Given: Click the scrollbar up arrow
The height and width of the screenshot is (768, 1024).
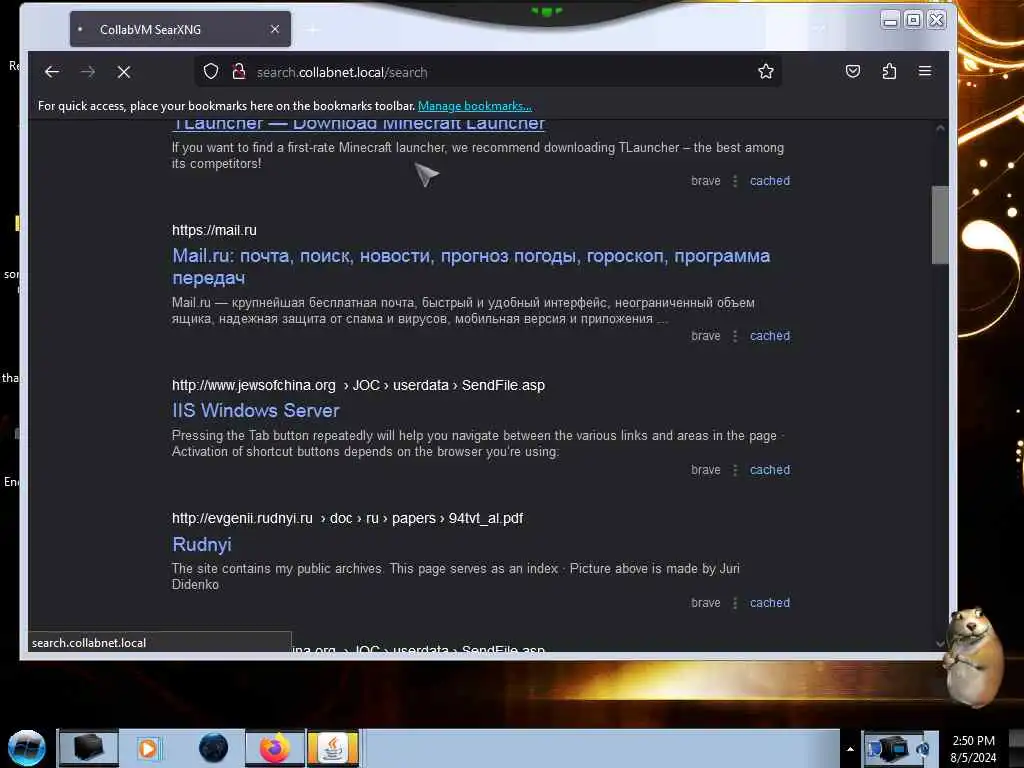Looking at the screenshot, I should (940, 128).
